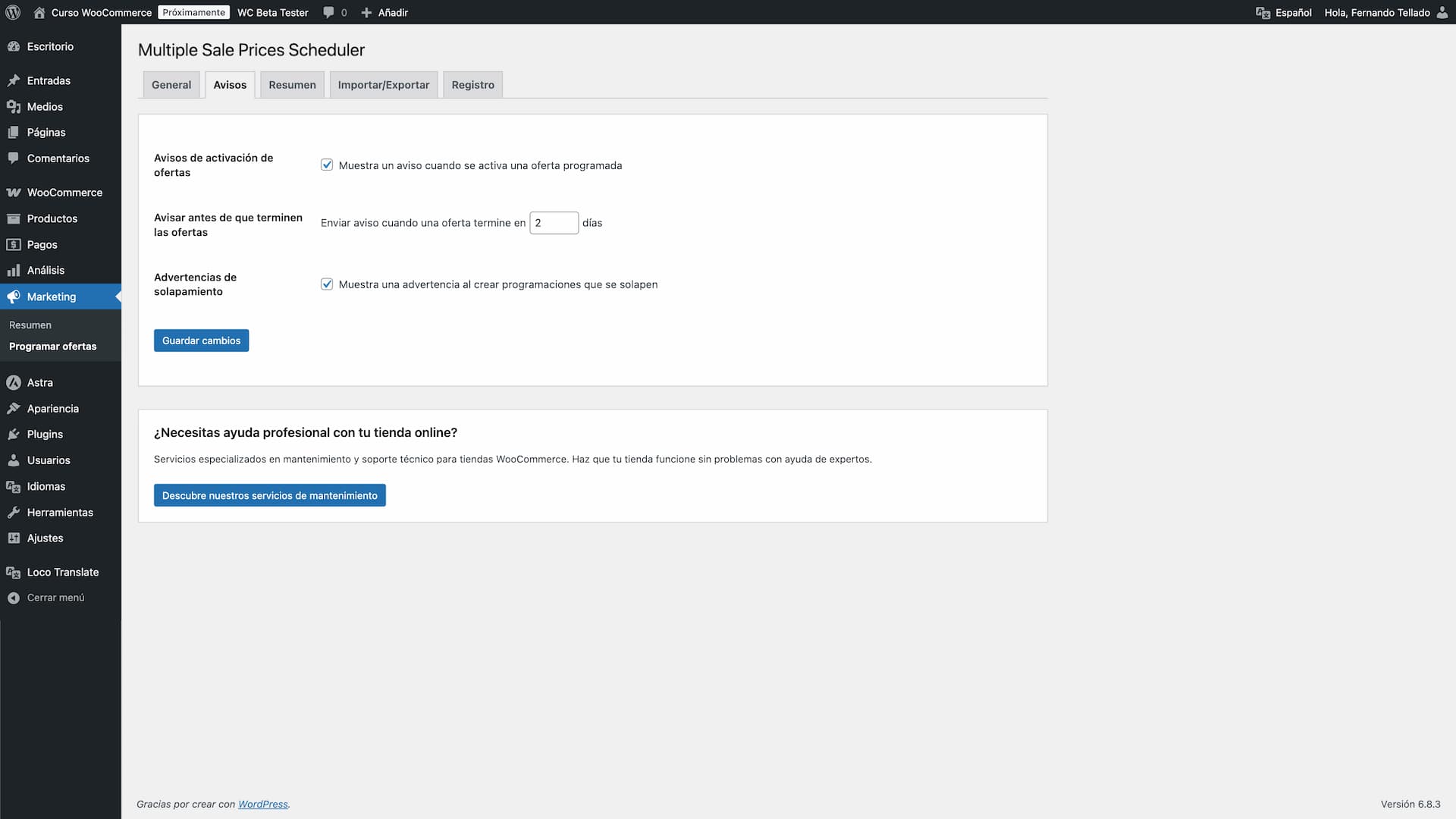Select the WooCommerce sidebar icon

pyautogui.click(x=14, y=192)
